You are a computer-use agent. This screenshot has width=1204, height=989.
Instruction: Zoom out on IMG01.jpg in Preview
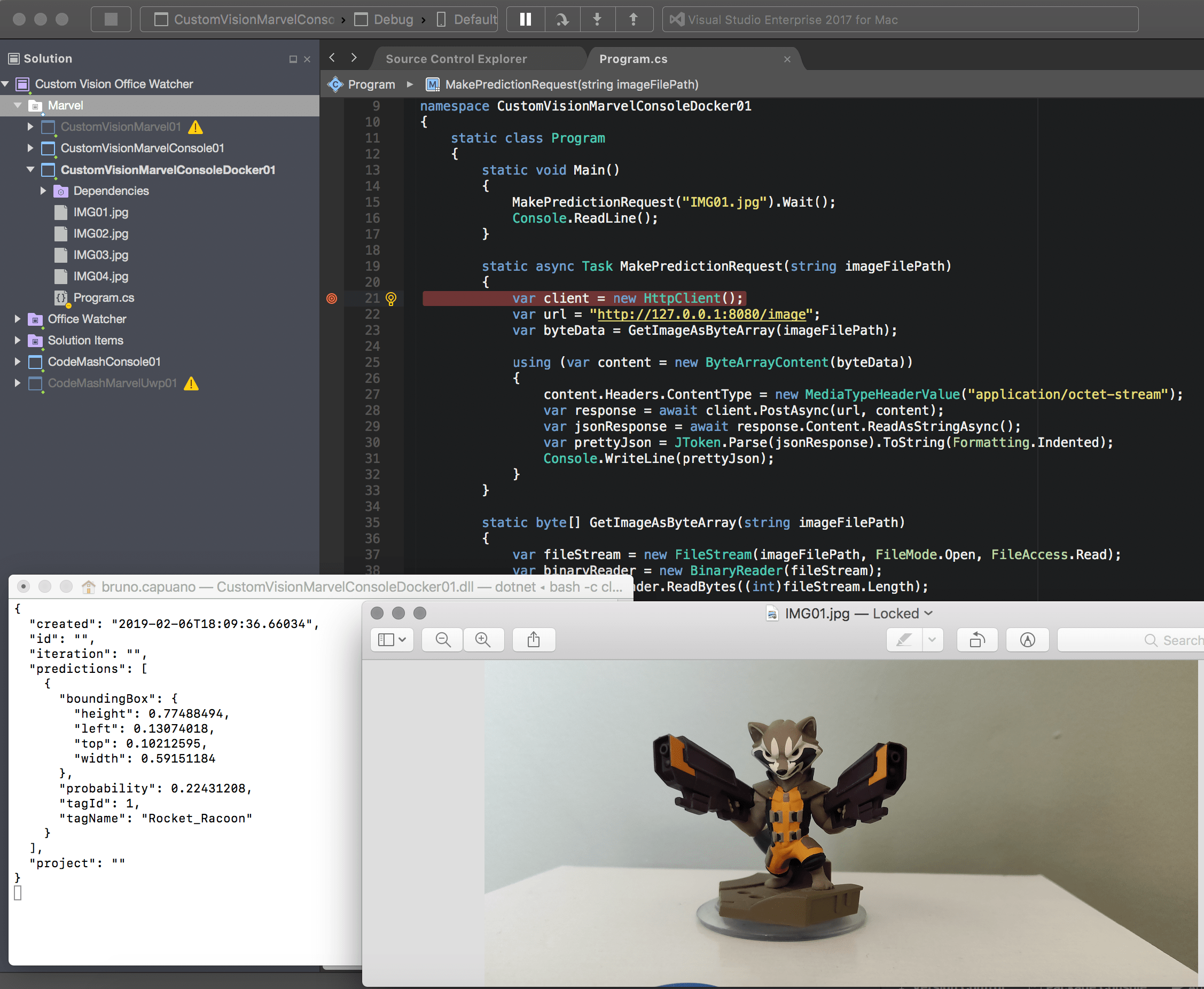point(442,639)
